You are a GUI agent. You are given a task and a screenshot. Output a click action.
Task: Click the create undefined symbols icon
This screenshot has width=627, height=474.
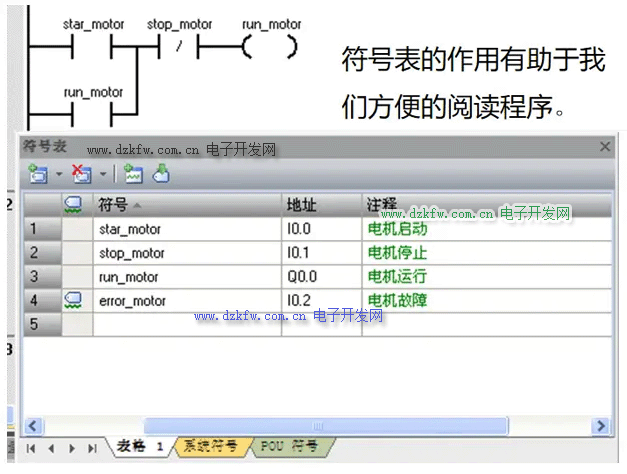133,174
